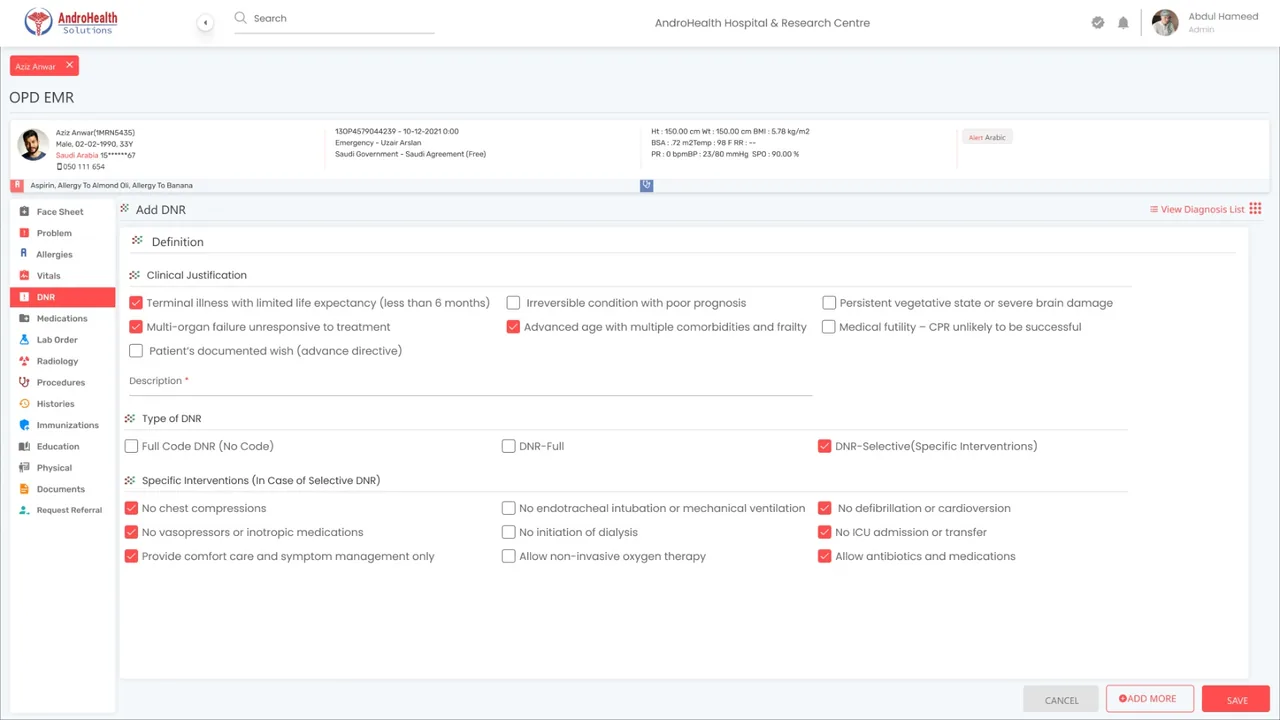This screenshot has height=720, width=1280.
Task: Click the red allergy icon beside Aspirin
Action: coord(17,185)
